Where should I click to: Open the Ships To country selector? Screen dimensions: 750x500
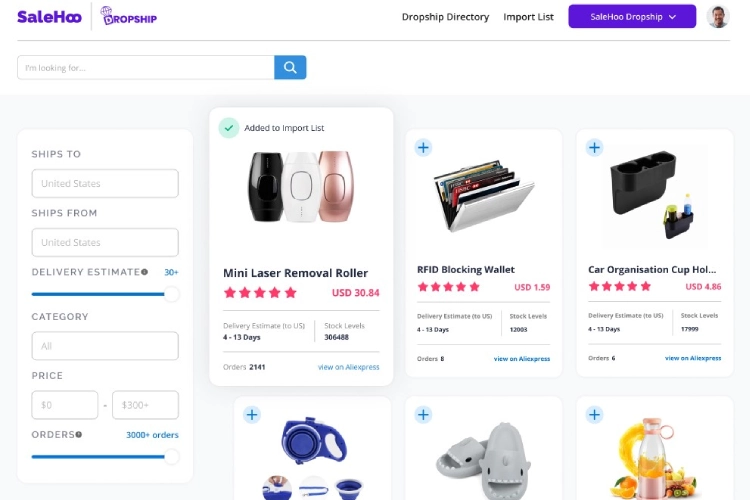[x=105, y=183]
